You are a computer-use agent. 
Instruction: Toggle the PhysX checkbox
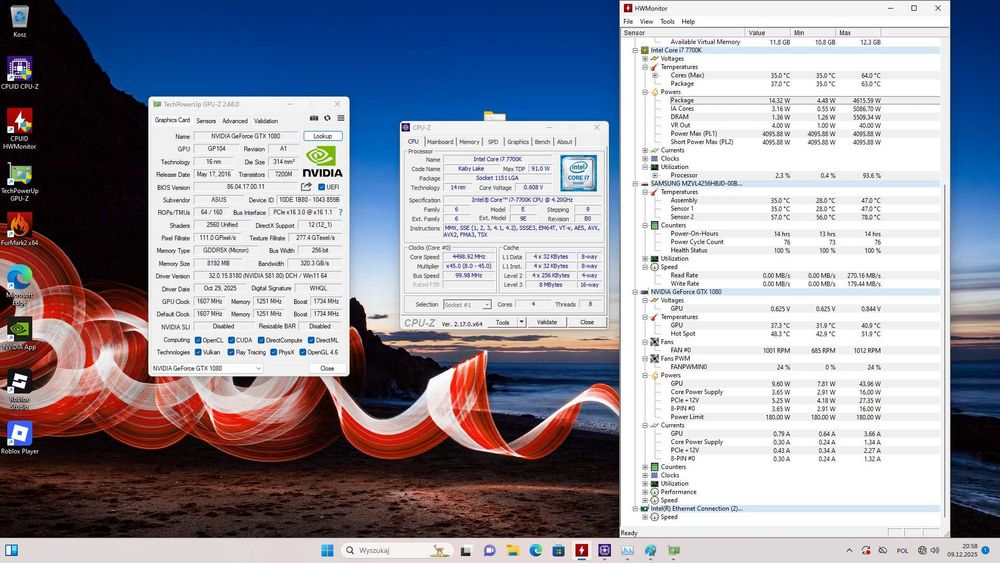click(x=274, y=352)
